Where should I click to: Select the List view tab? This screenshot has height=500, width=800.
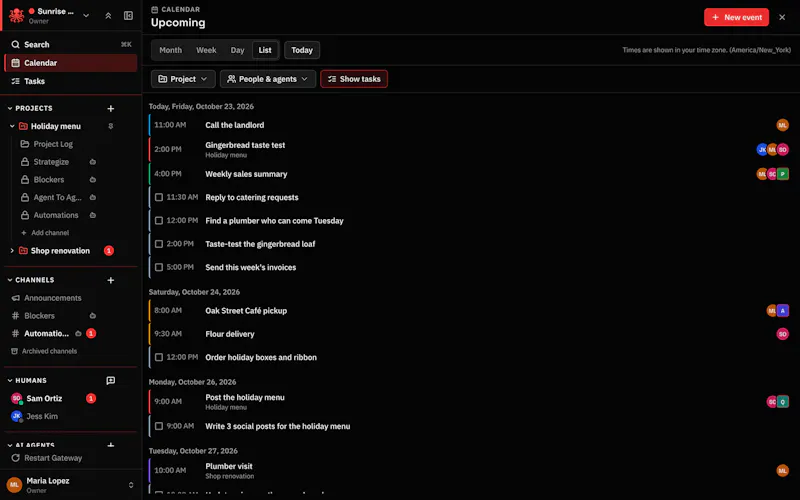click(265, 50)
